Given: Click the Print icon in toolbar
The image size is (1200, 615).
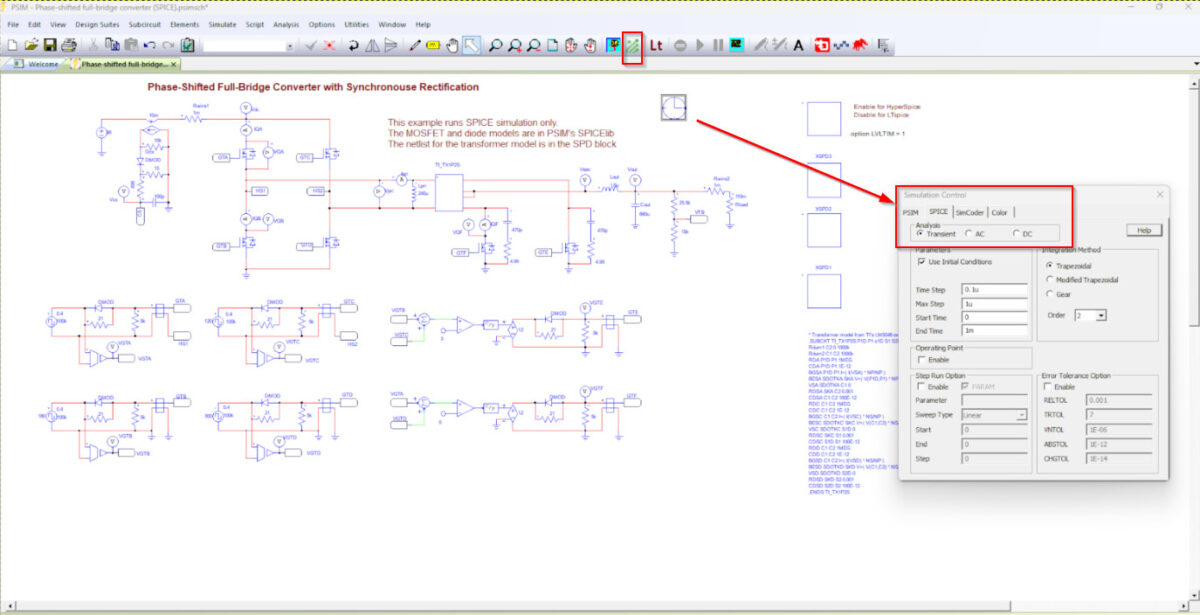Looking at the screenshot, I should pos(68,45).
